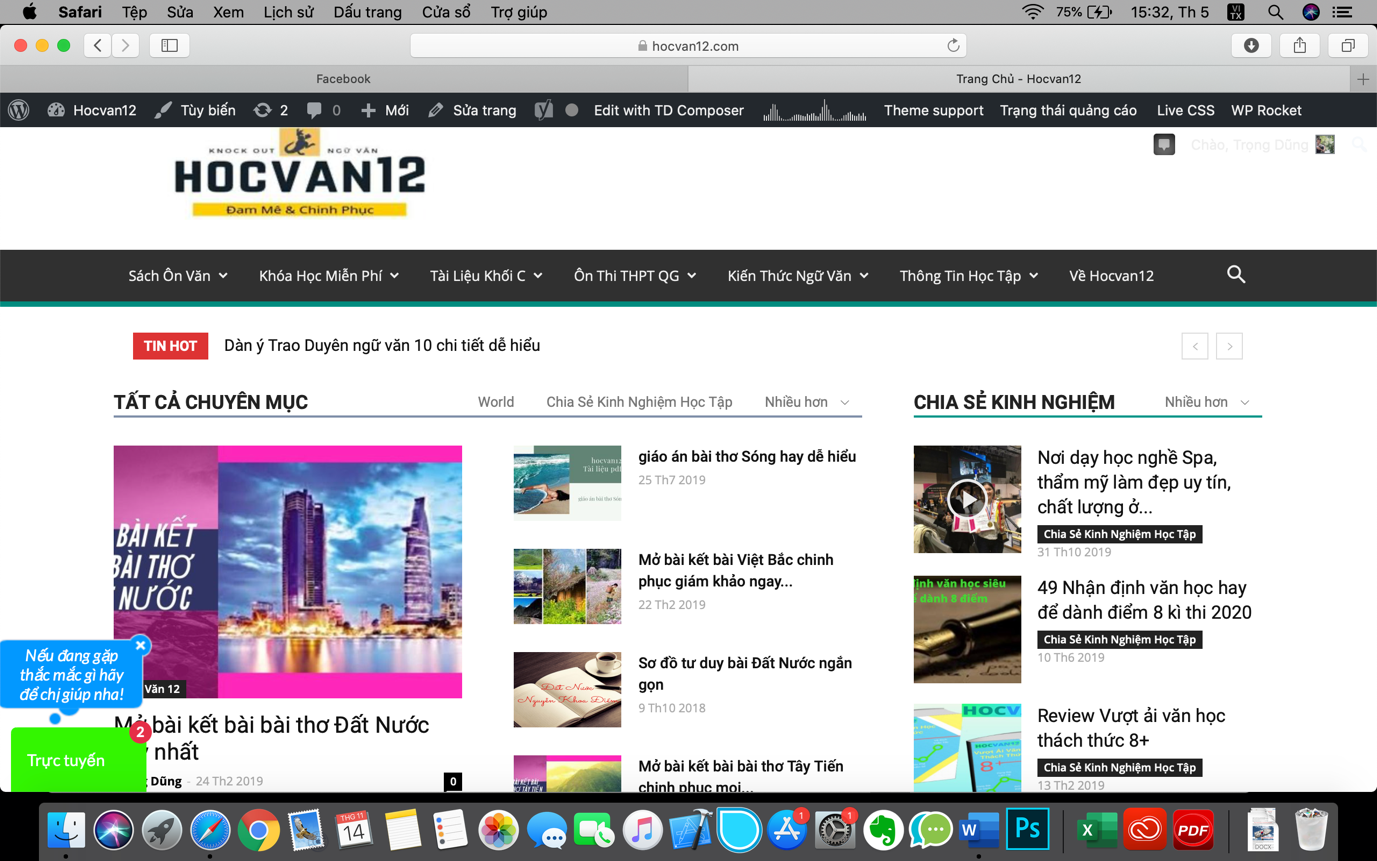1377x861 pixels.
Task: Click the Safari forward navigation arrow
Action: (x=125, y=45)
